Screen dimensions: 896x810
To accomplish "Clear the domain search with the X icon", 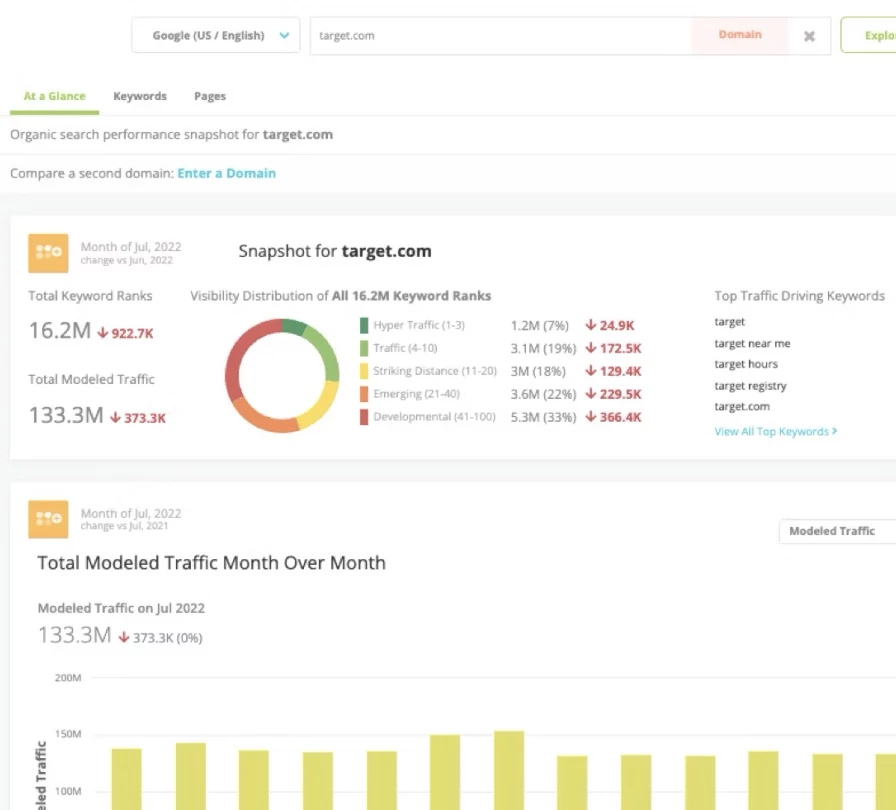I will click(x=809, y=37).
